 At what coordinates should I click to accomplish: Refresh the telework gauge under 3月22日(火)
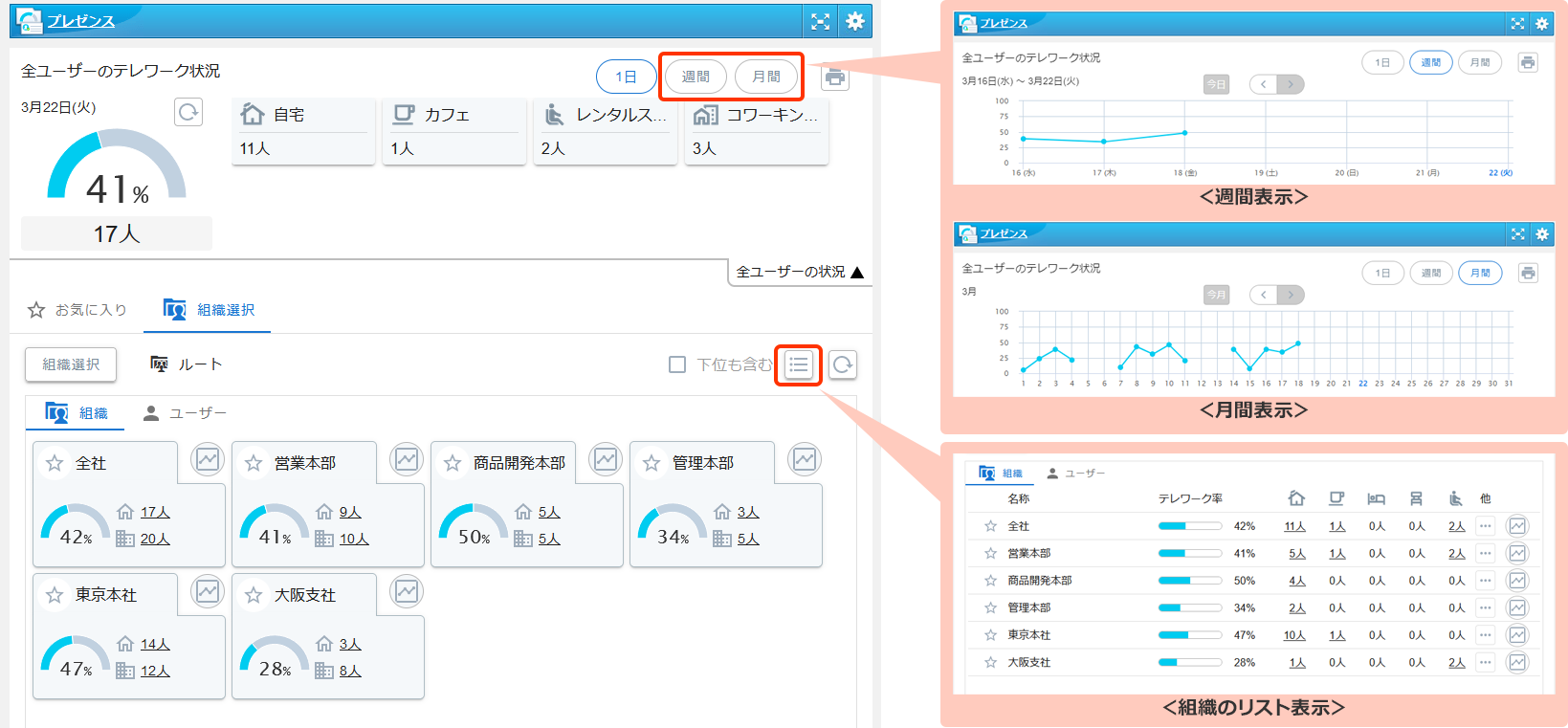188,112
